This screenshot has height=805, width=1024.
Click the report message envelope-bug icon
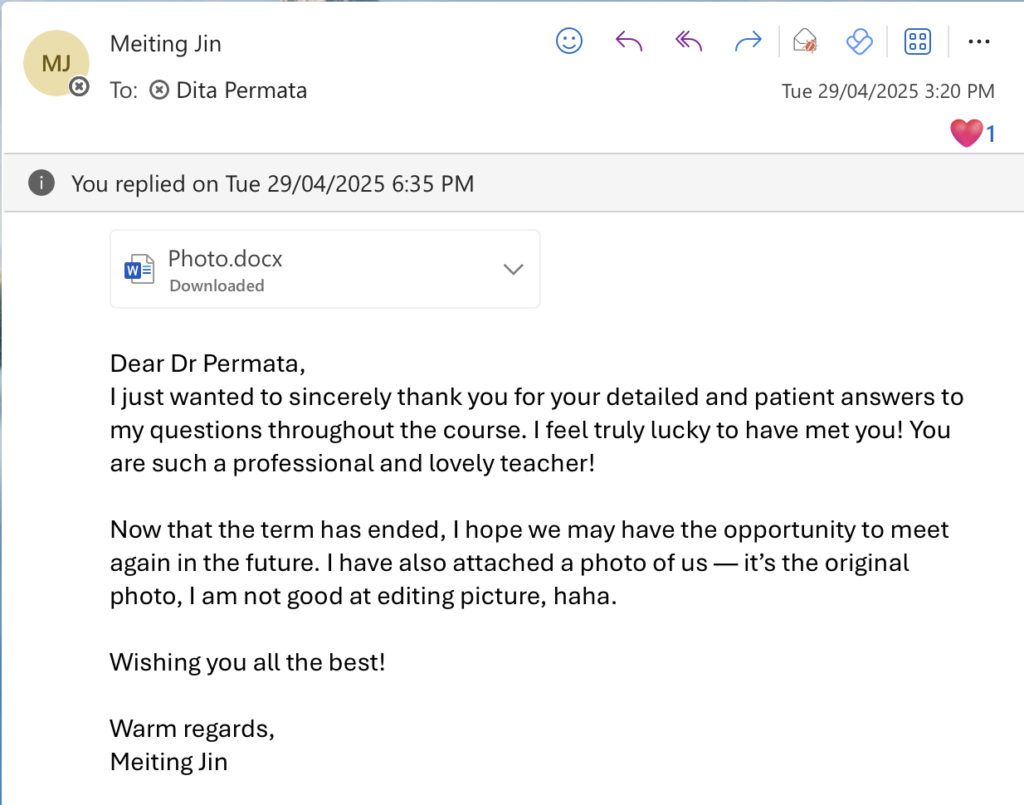coord(805,41)
